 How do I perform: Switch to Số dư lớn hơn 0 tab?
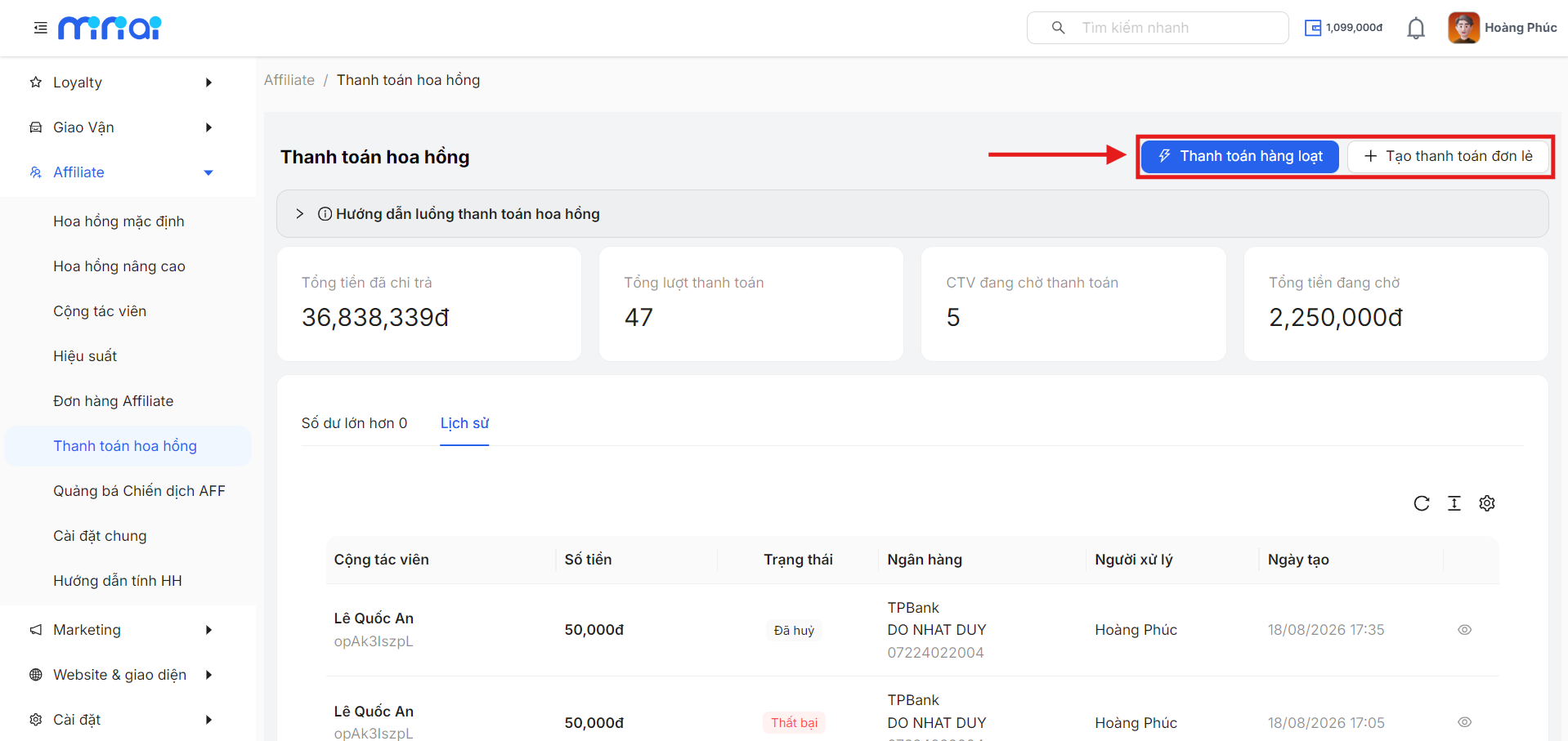(354, 423)
